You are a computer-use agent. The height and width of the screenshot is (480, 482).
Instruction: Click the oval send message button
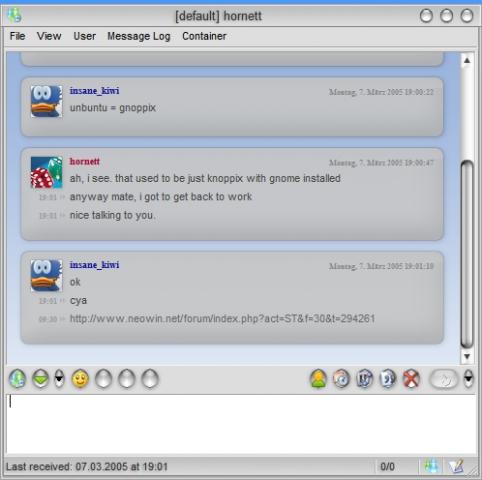[x=445, y=379]
